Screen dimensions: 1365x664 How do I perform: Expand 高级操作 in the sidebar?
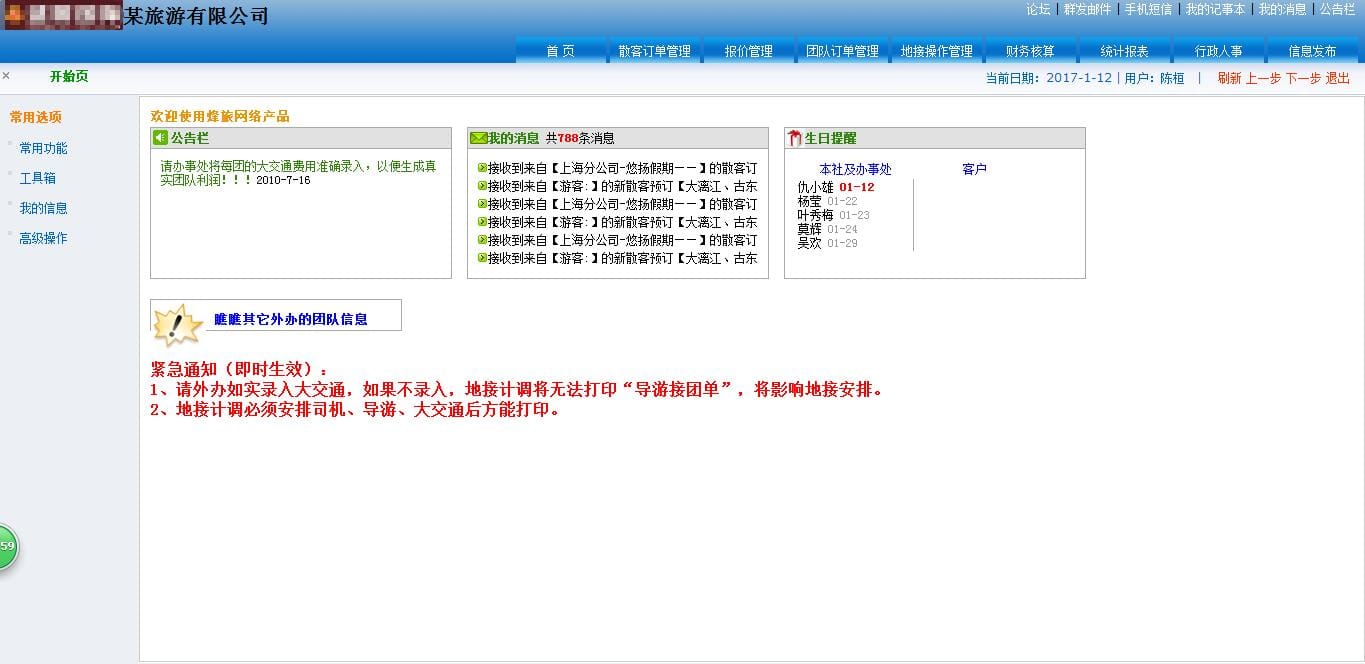click(44, 238)
